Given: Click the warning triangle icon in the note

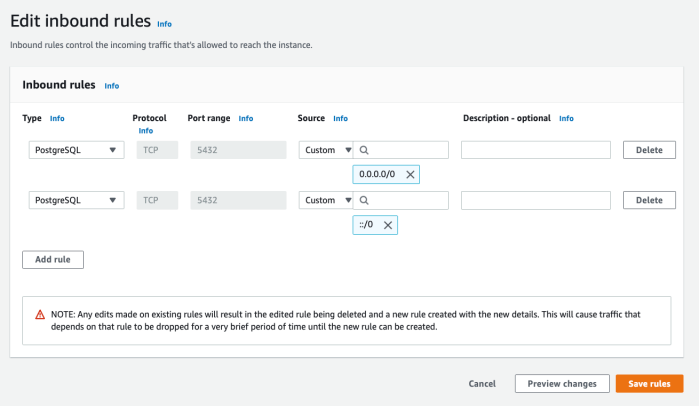Looking at the screenshot, I should pos(39,314).
